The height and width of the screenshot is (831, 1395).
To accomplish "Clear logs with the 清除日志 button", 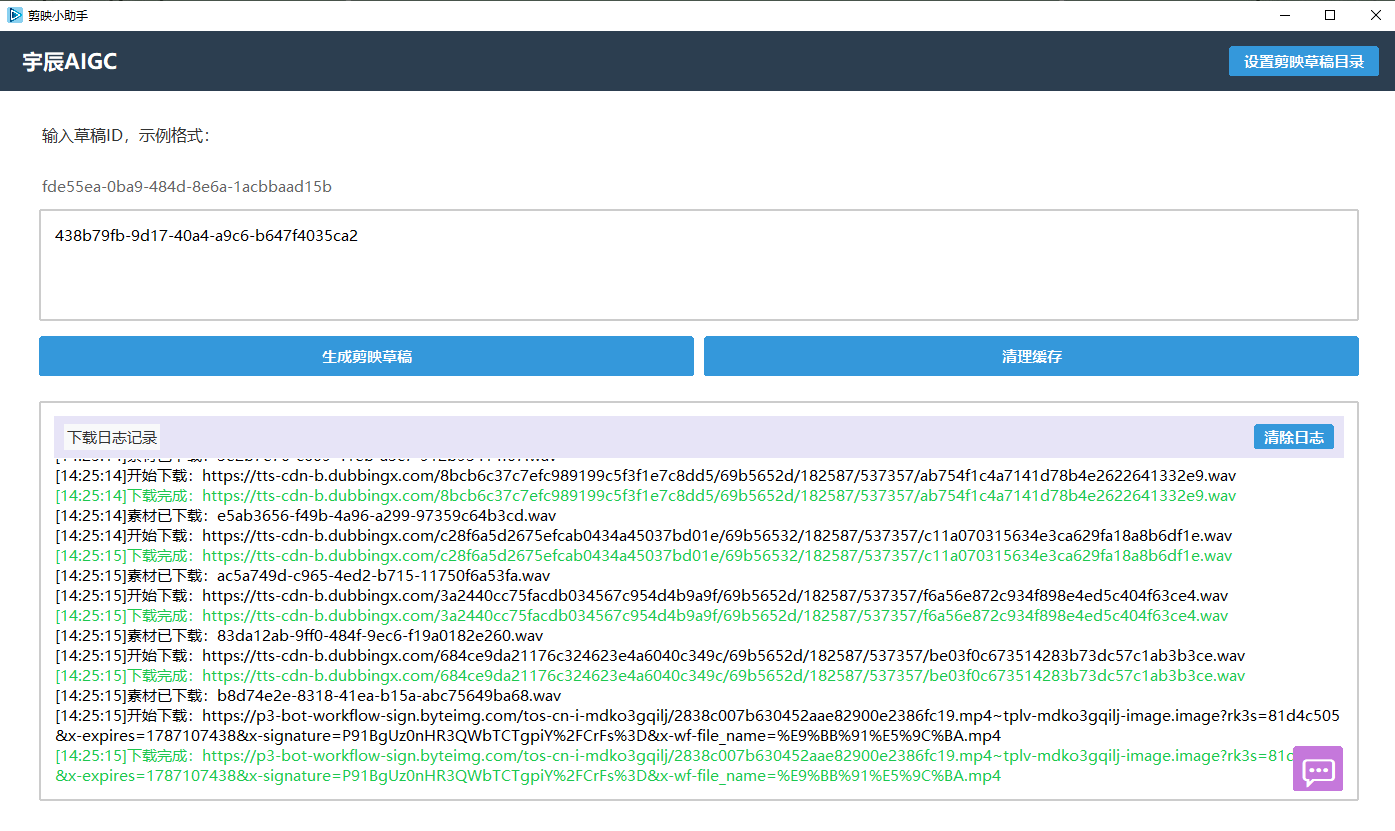I will click(1293, 437).
